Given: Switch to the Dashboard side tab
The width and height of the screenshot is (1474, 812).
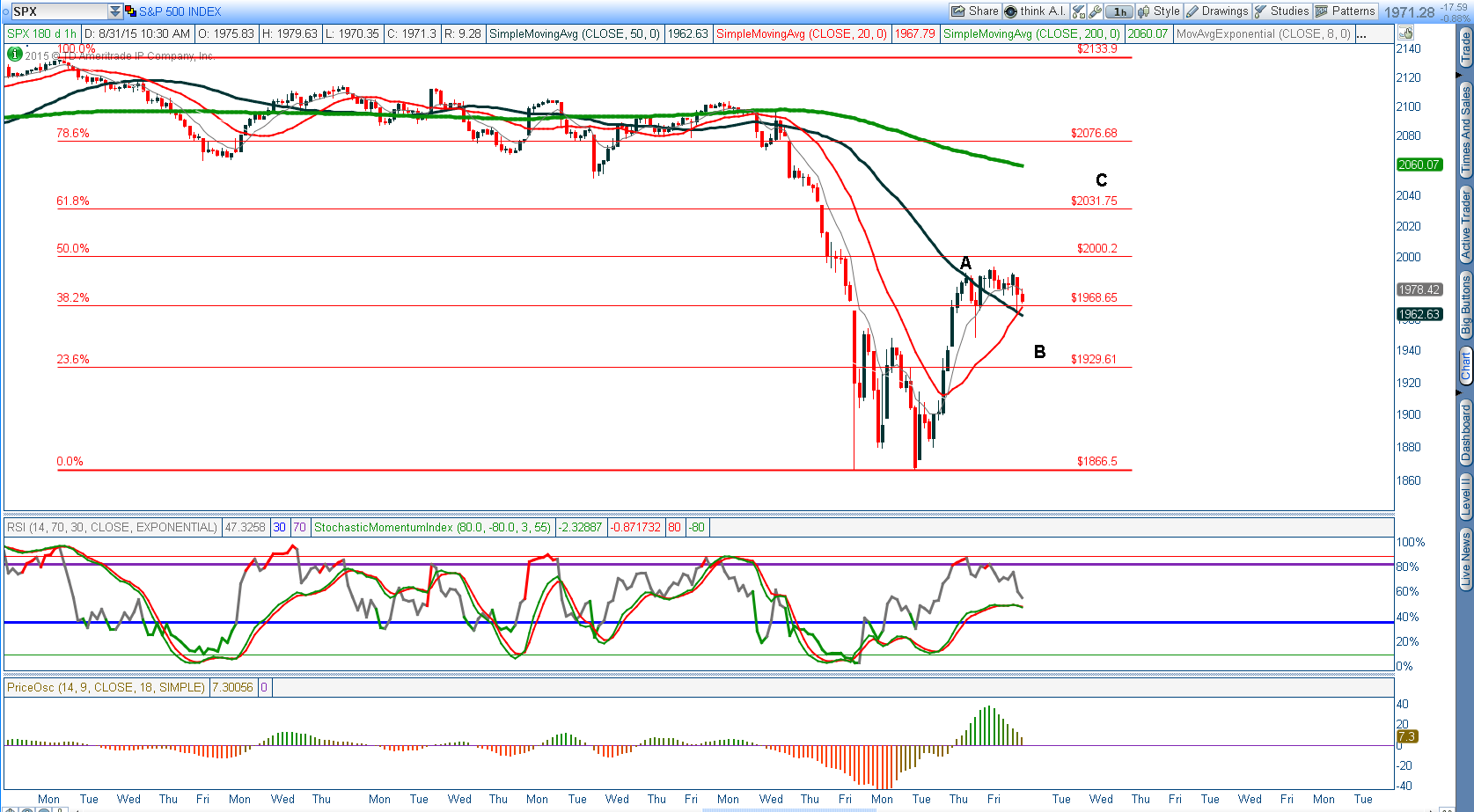Looking at the screenshot, I should click(1466, 432).
